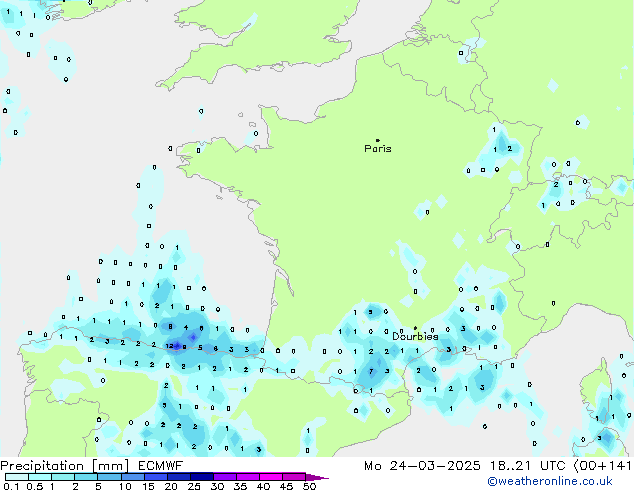Click the legend label '20'
The height and width of the screenshot is (490, 634).
pyautogui.click(x=171, y=486)
